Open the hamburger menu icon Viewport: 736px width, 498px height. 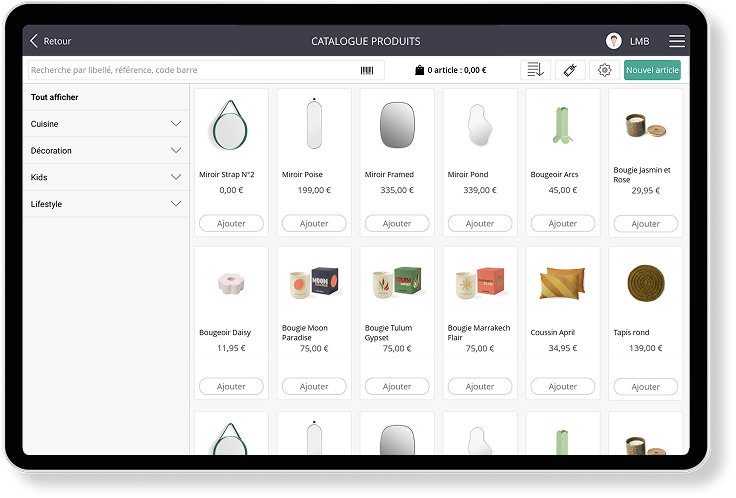pos(676,41)
